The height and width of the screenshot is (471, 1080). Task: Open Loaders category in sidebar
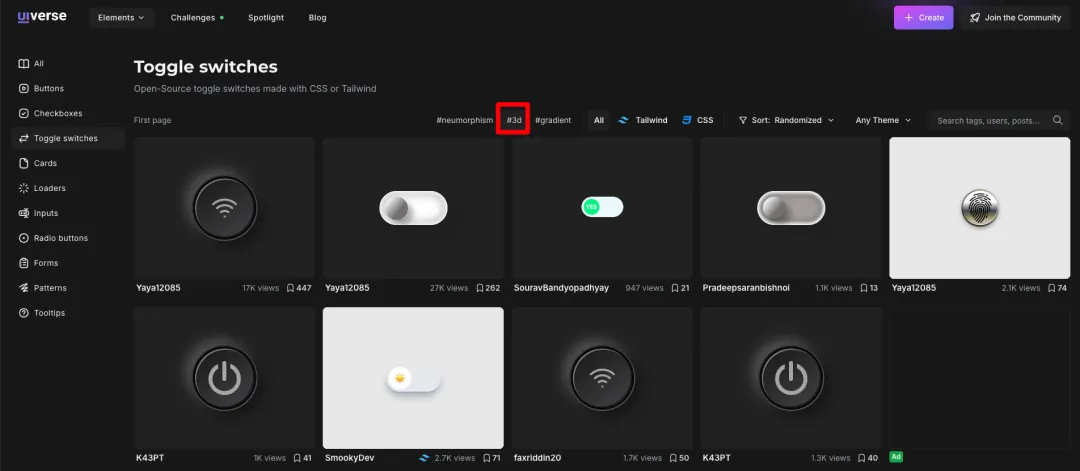coord(42,188)
